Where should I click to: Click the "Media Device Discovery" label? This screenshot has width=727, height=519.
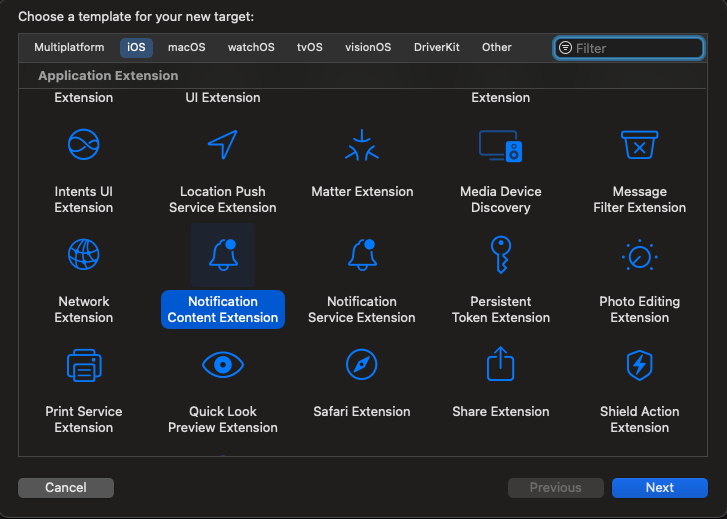[x=501, y=199]
